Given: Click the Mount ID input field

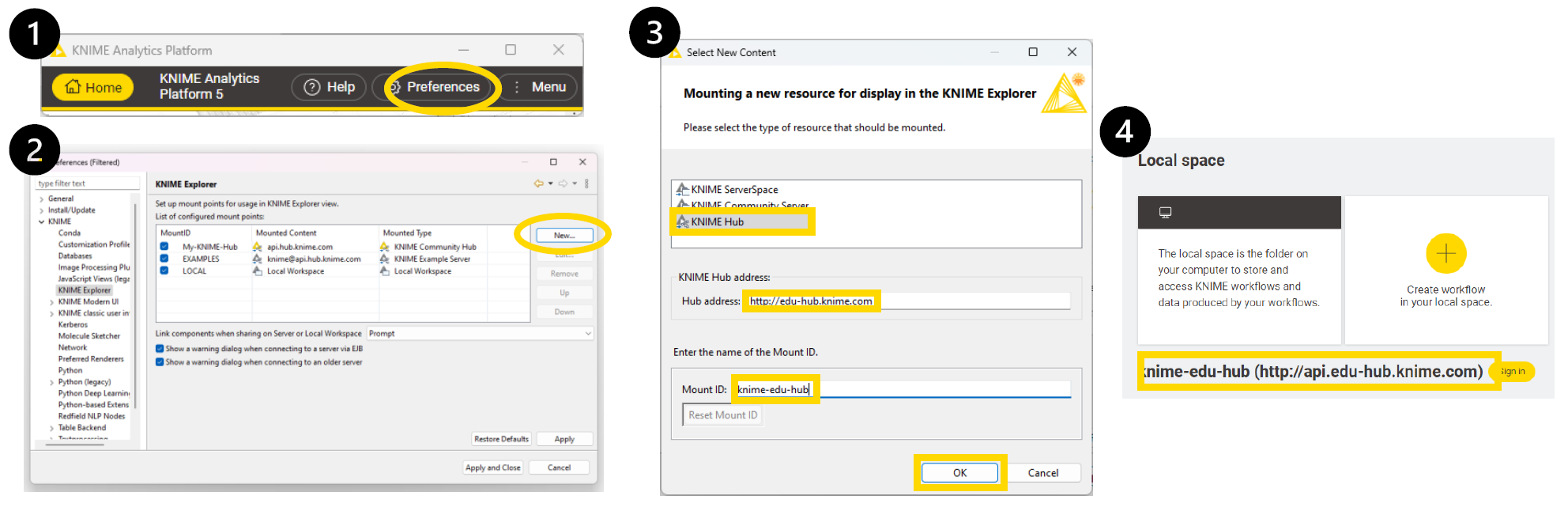Looking at the screenshot, I should [903, 389].
